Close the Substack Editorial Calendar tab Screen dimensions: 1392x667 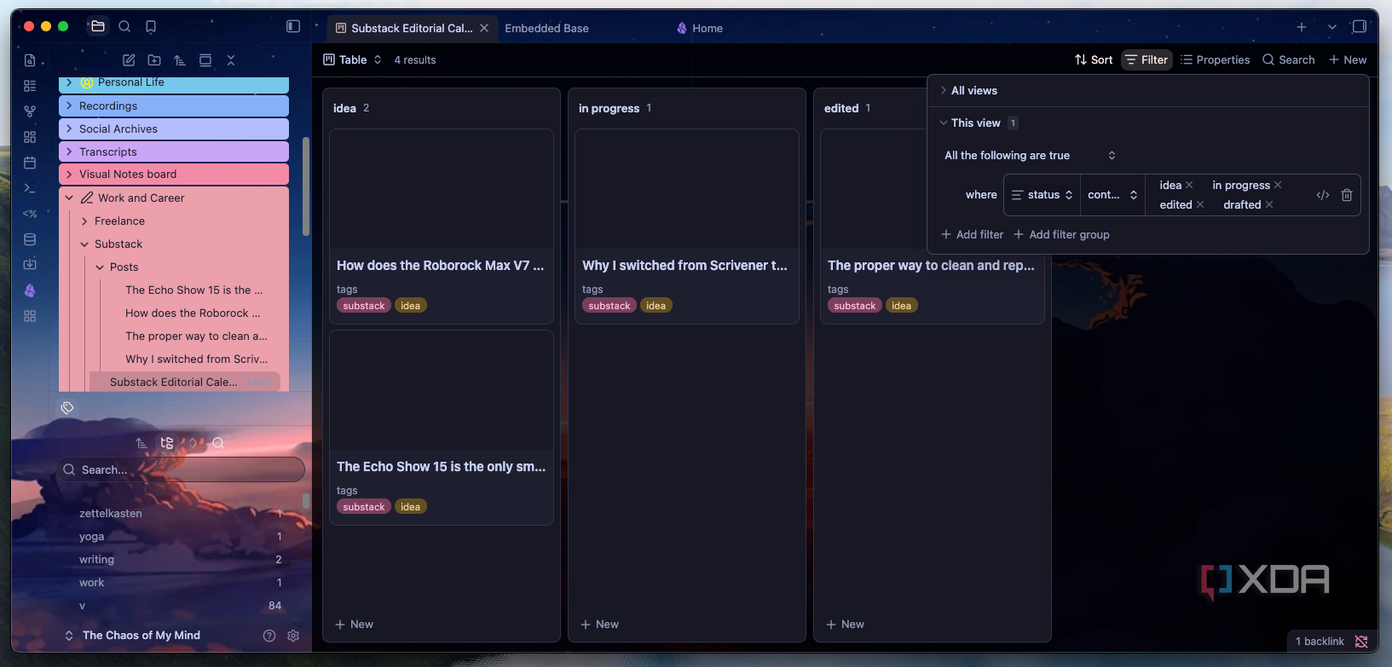click(484, 28)
